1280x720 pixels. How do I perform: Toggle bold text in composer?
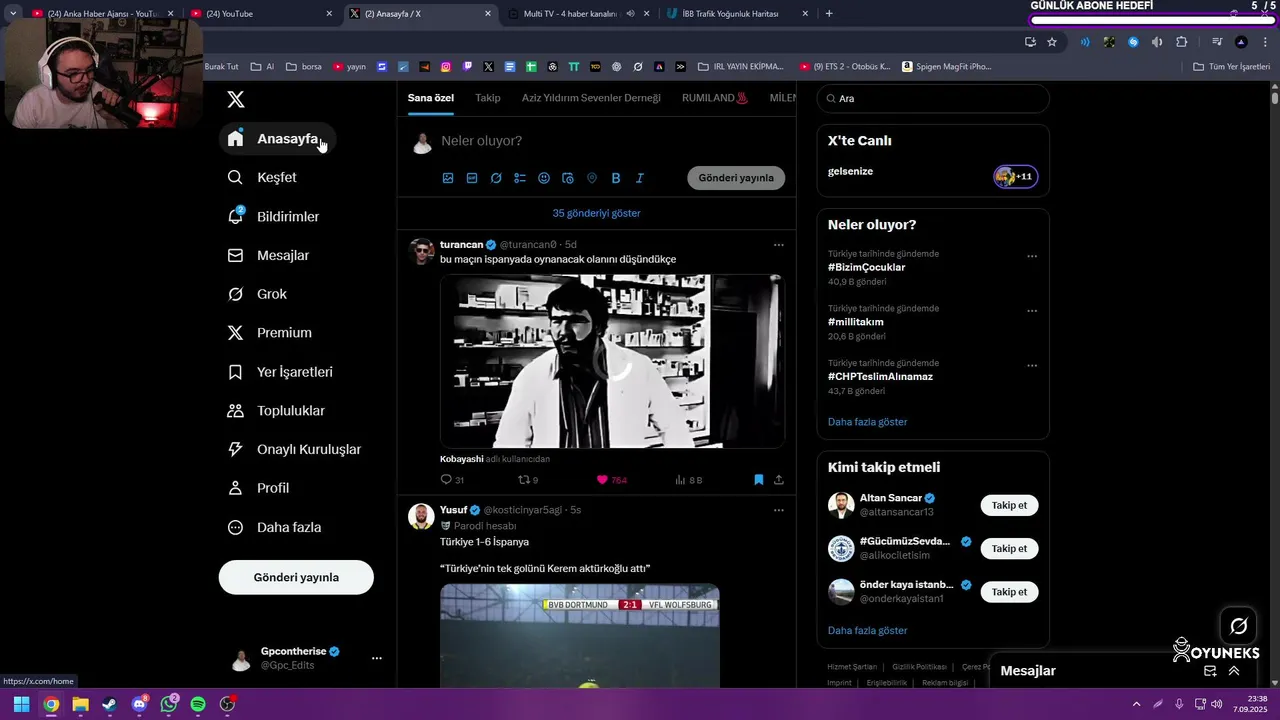[x=616, y=178]
